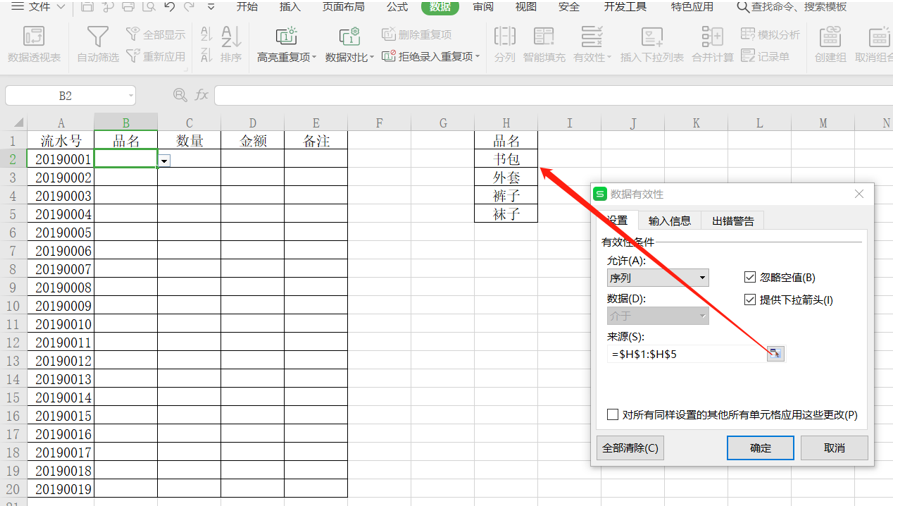Select header cell 备注 in column E
The height and width of the screenshot is (506, 897).
point(316,141)
